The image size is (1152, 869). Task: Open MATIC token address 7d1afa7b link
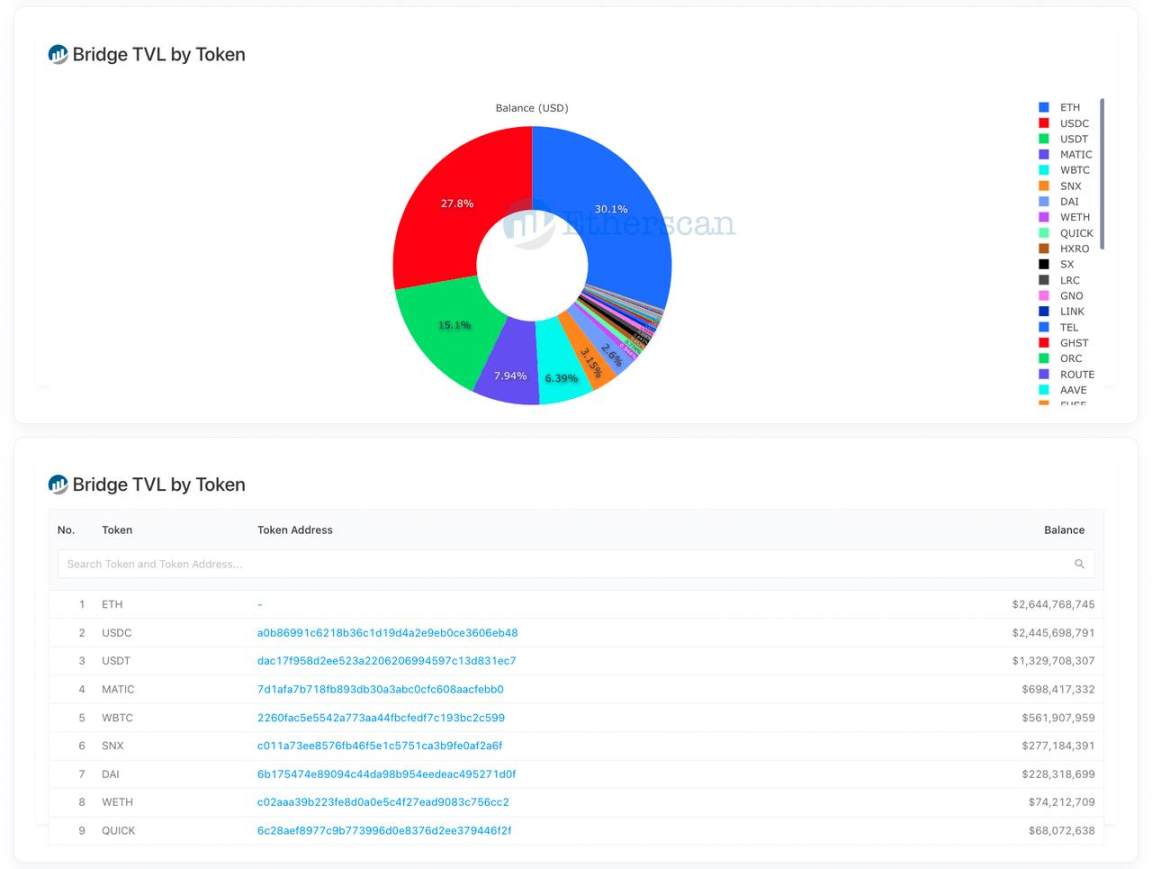[380, 689]
